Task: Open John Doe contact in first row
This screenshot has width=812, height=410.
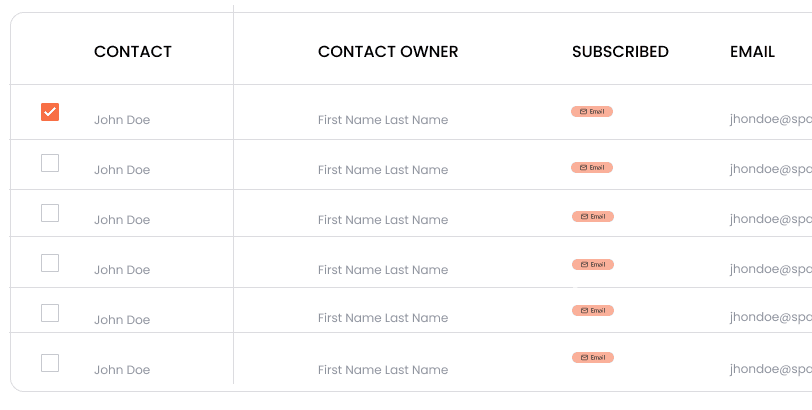Action: pyautogui.click(x=122, y=120)
